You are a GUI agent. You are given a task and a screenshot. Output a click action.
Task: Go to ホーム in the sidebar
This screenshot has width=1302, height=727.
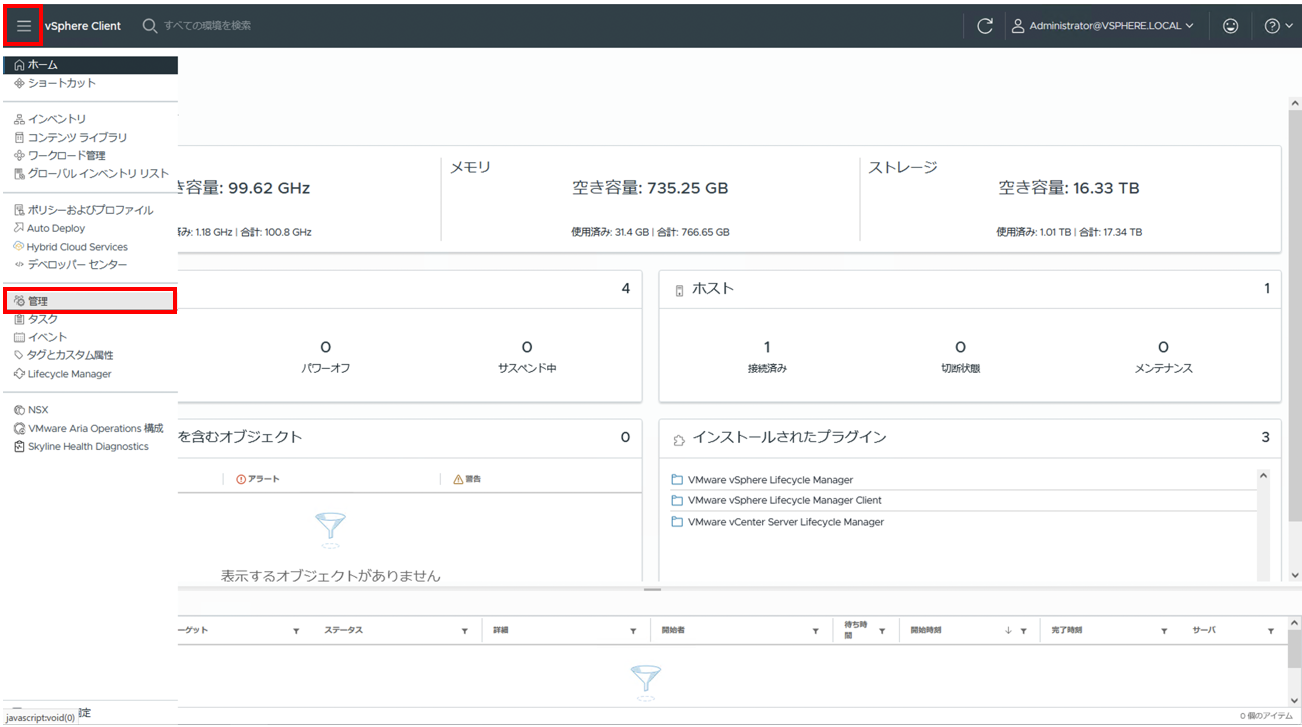click(x=89, y=65)
